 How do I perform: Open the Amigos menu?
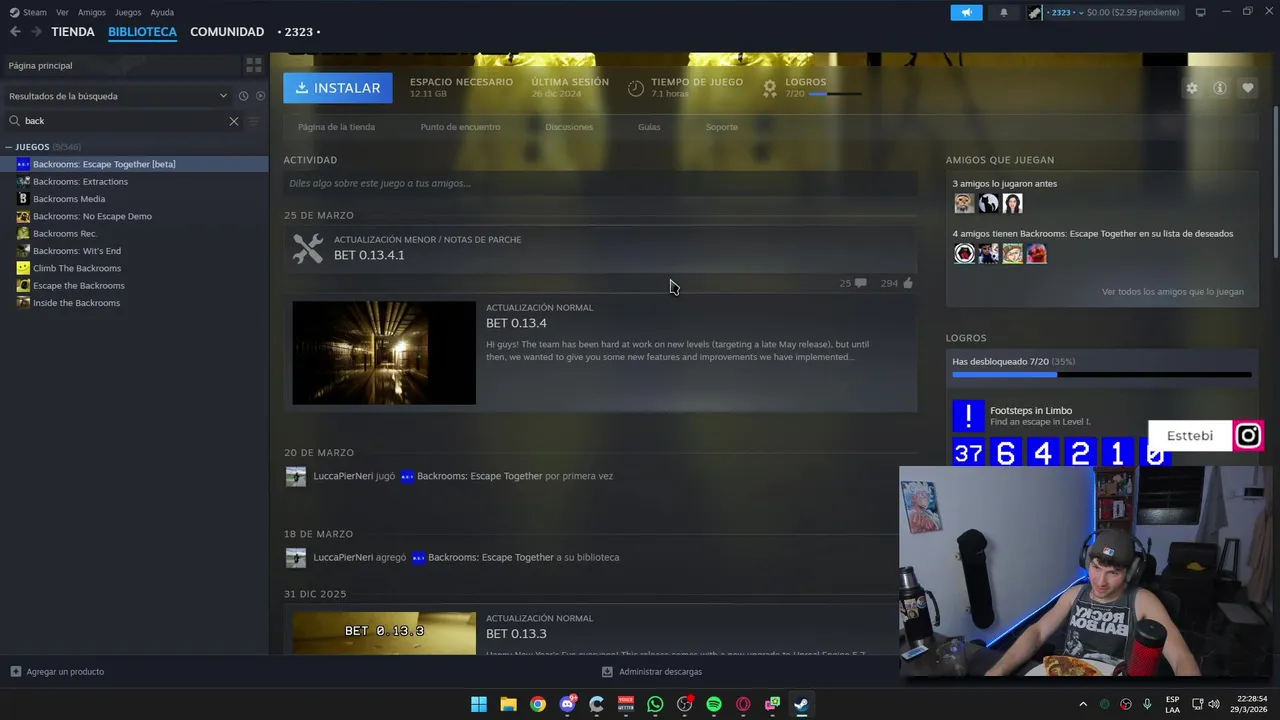pyautogui.click(x=92, y=12)
